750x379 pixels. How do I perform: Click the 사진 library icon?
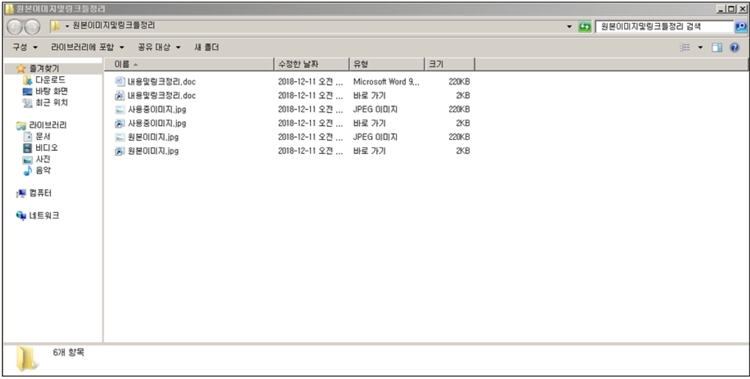(x=27, y=160)
